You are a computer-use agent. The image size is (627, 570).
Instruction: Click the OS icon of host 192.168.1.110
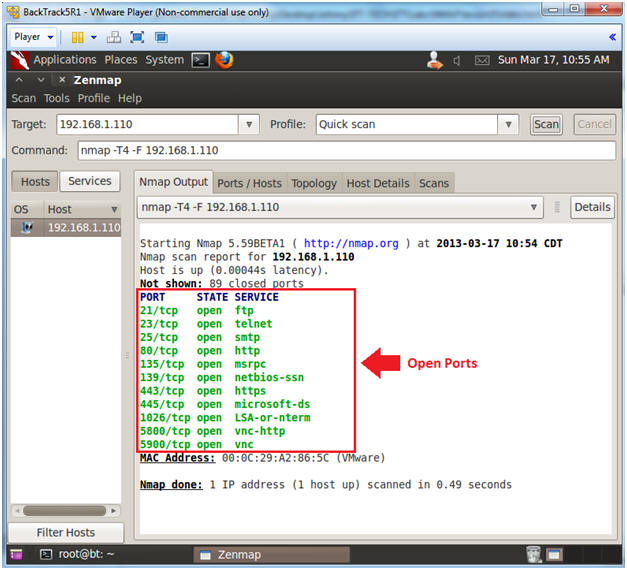[x=27, y=228]
